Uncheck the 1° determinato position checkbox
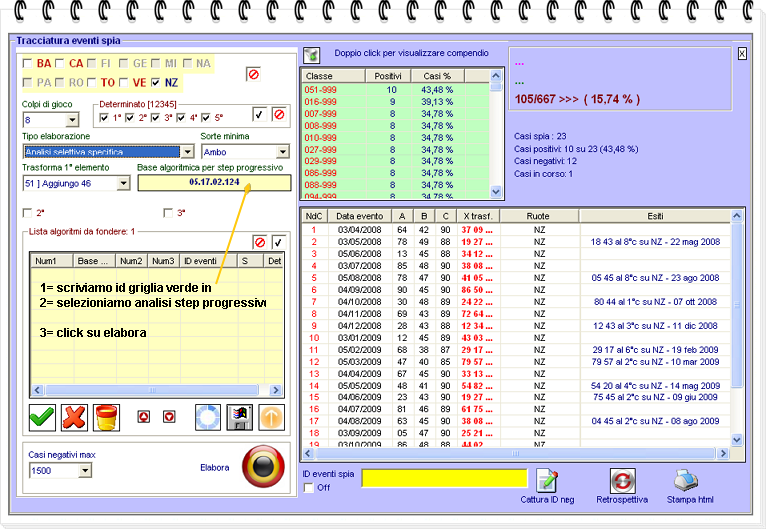The image size is (766, 529). click(104, 118)
